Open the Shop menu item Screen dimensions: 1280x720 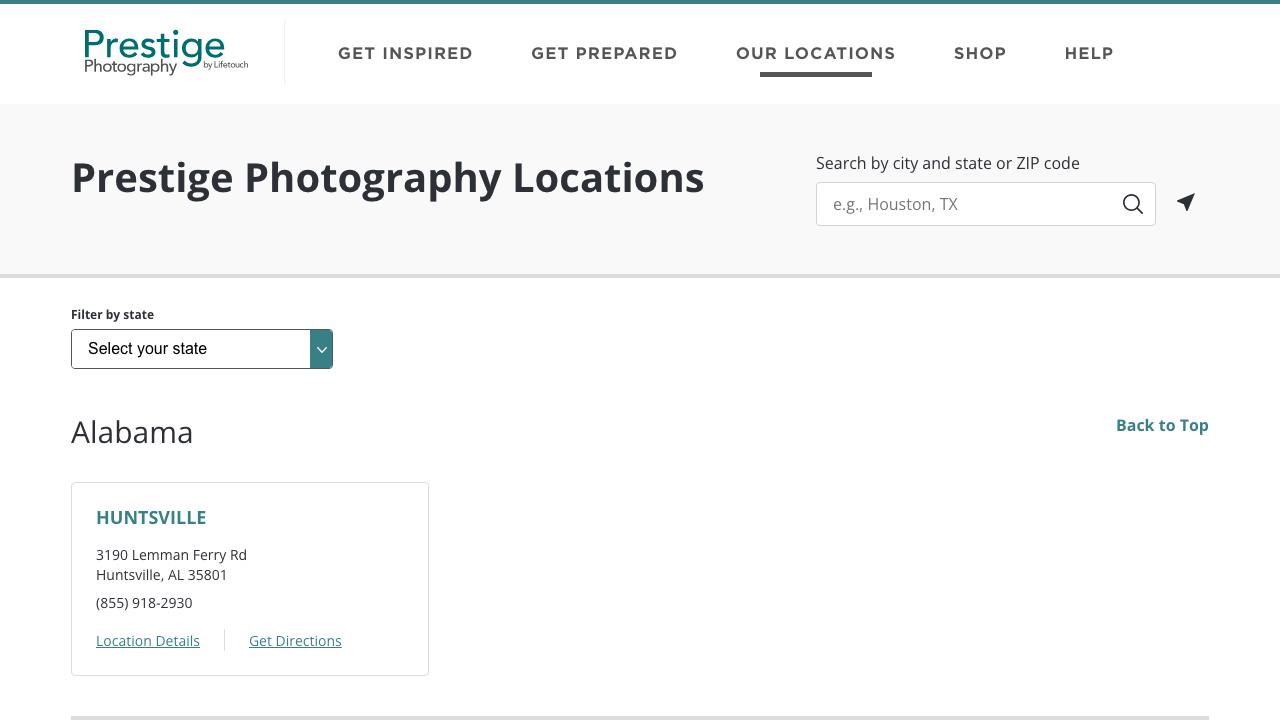pos(980,53)
